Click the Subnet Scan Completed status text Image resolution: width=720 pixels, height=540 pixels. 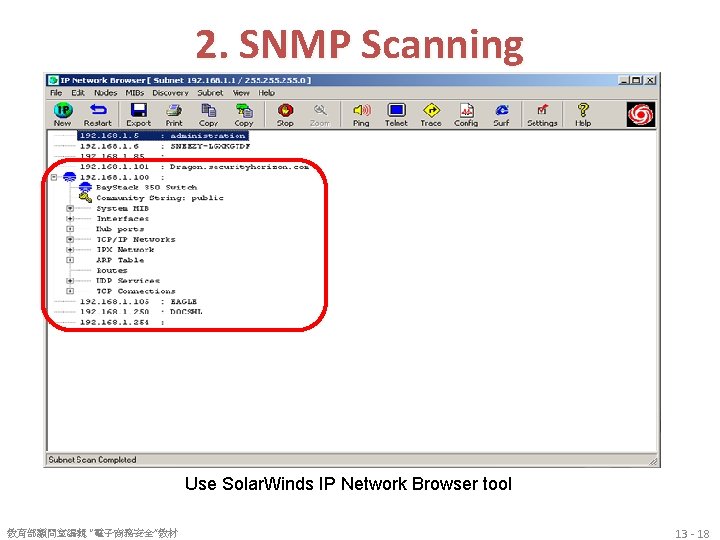click(x=92, y=460)
